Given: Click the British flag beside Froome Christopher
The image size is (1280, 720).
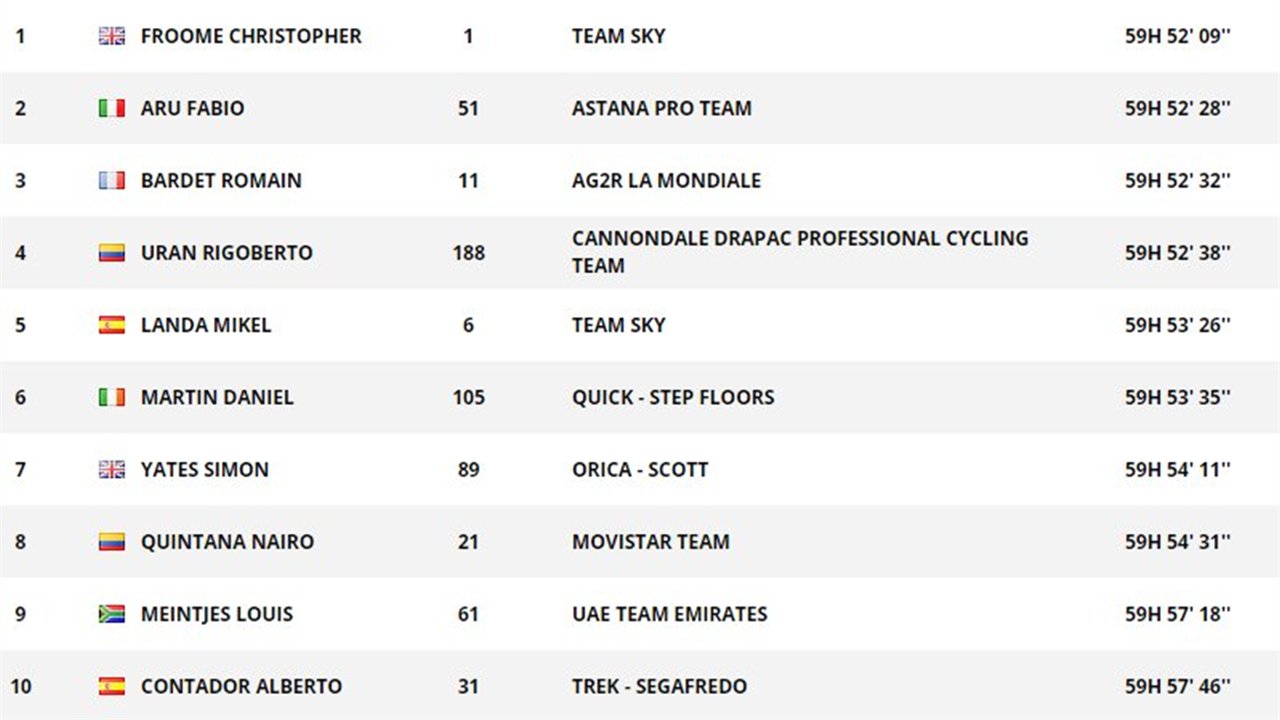Looking at the screenshot, I should click(x=112, y=36).
